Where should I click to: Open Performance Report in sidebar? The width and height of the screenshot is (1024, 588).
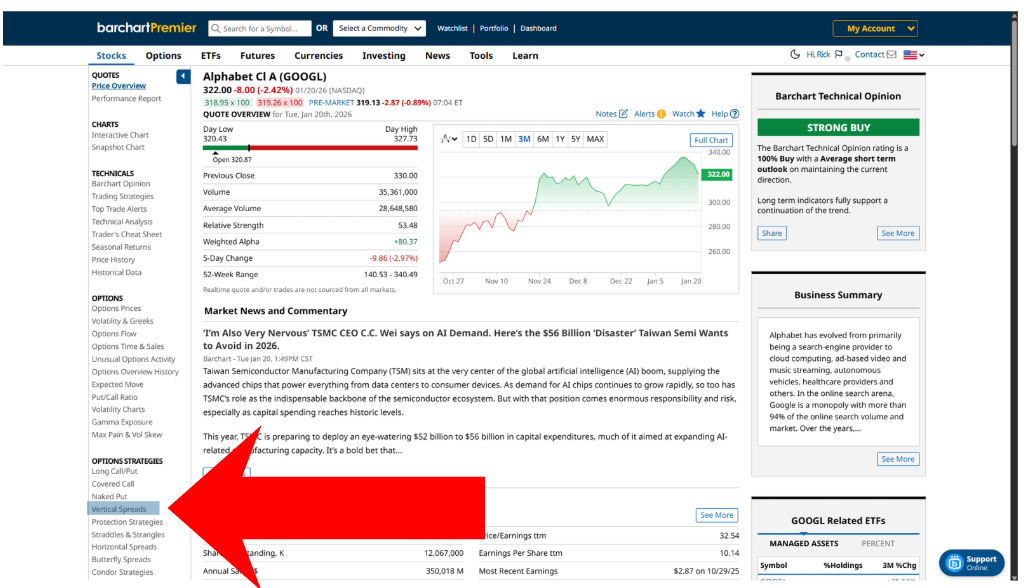coord(126,99)
